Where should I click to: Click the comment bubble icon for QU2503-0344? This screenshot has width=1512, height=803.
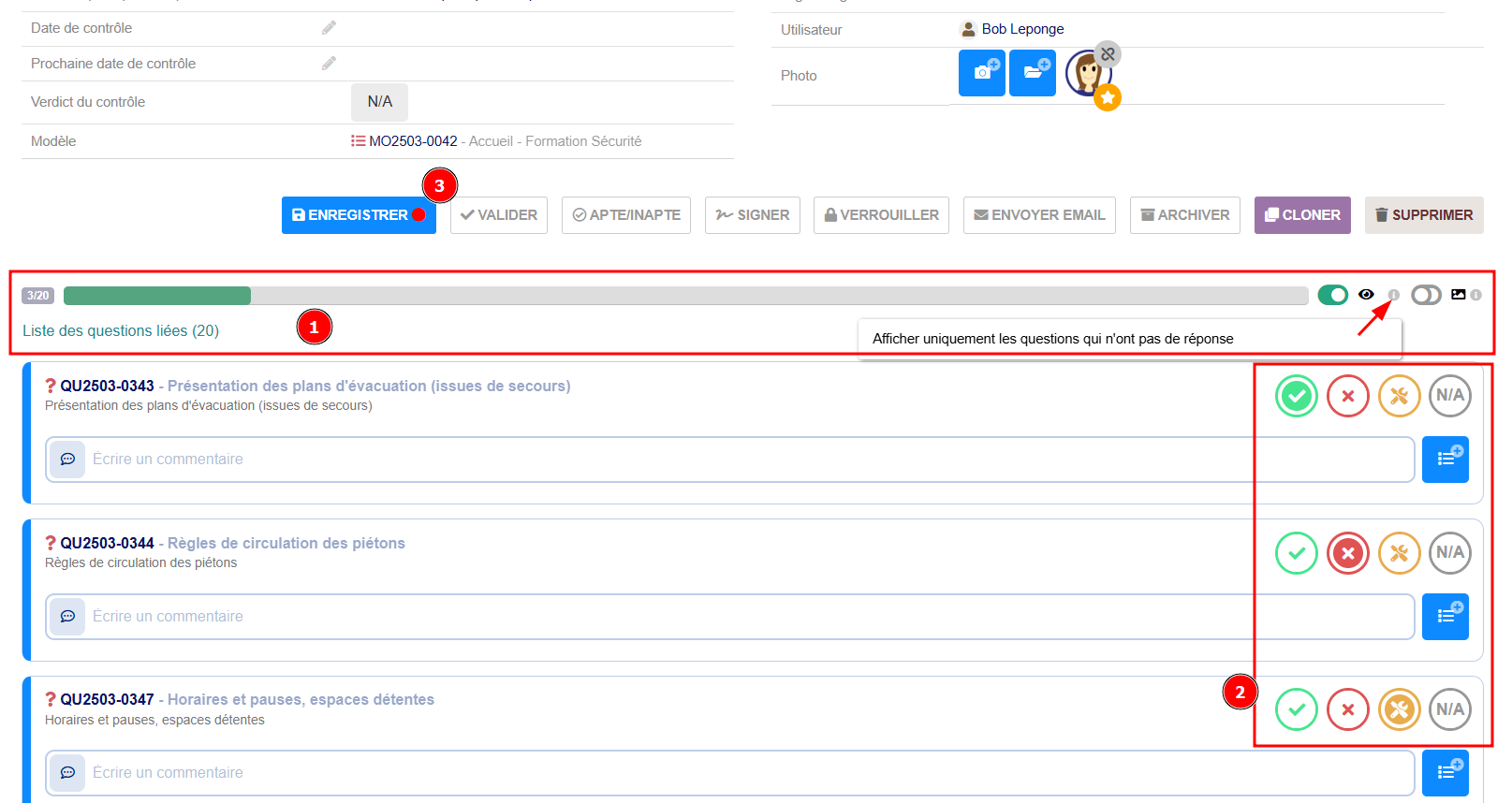(x=67, y=617)
